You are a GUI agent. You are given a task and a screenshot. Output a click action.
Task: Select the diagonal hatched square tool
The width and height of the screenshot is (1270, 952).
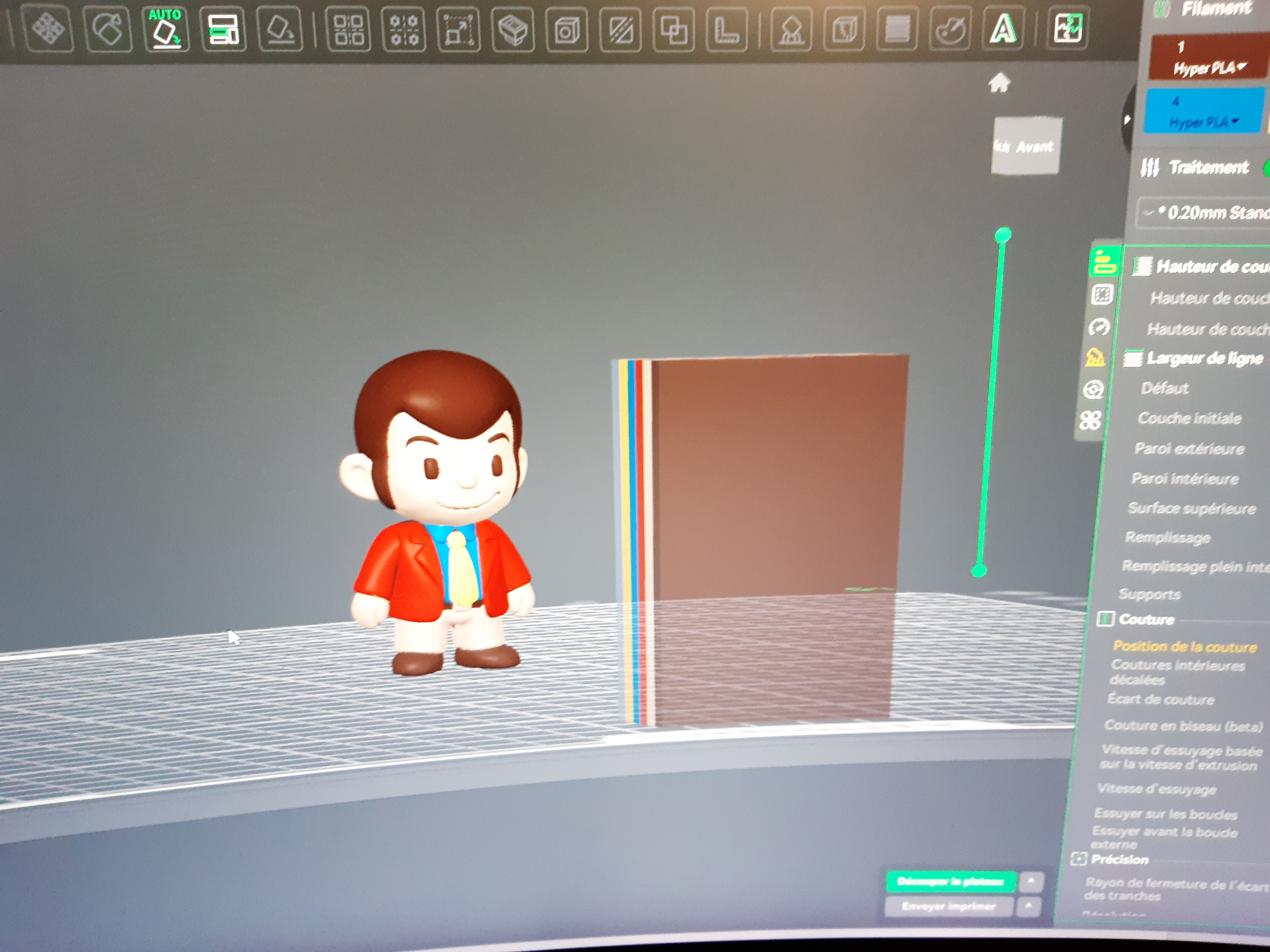[621, 30]
